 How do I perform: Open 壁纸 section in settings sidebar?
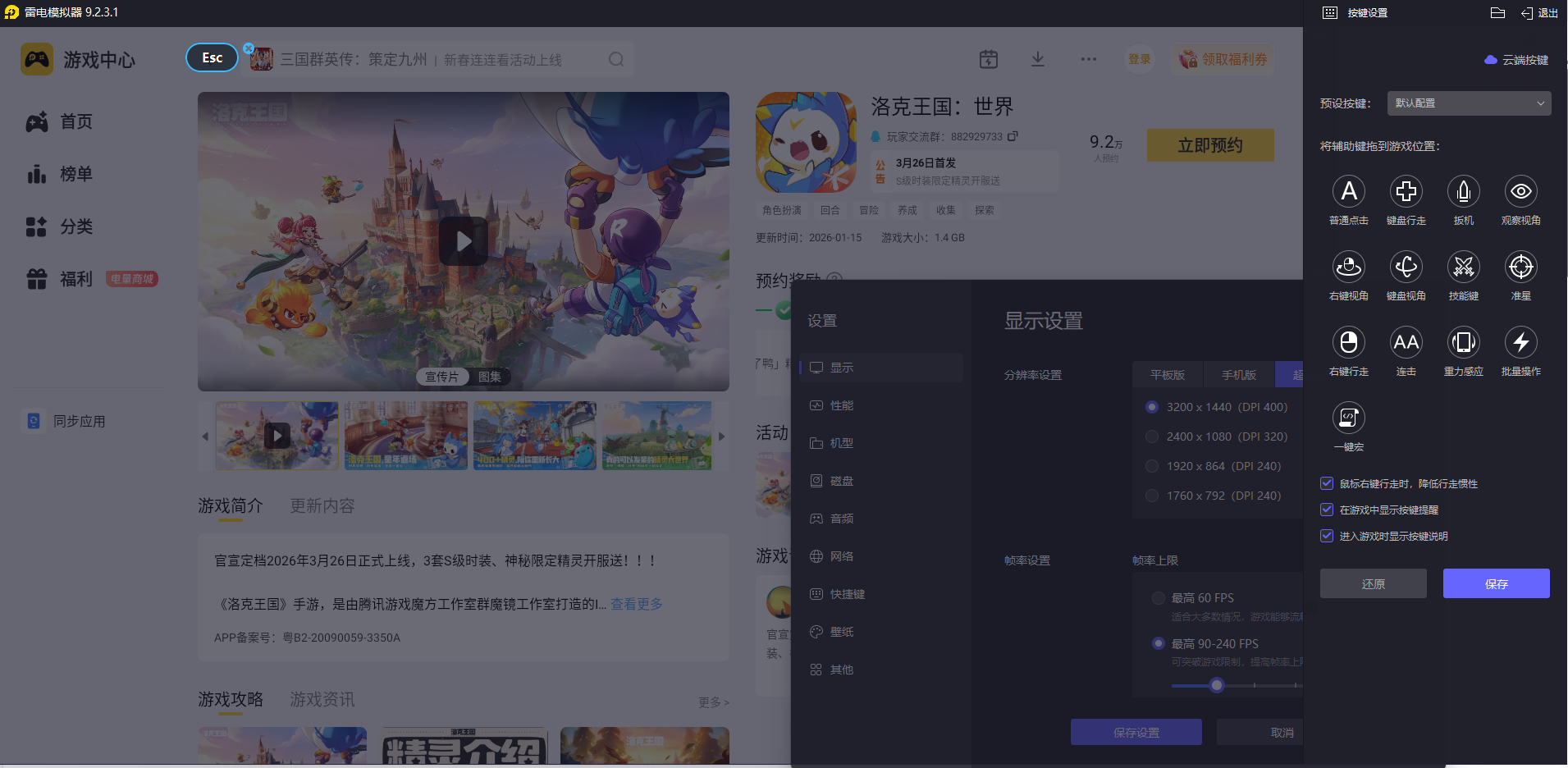pyautogui.click(x=882, y=632)
